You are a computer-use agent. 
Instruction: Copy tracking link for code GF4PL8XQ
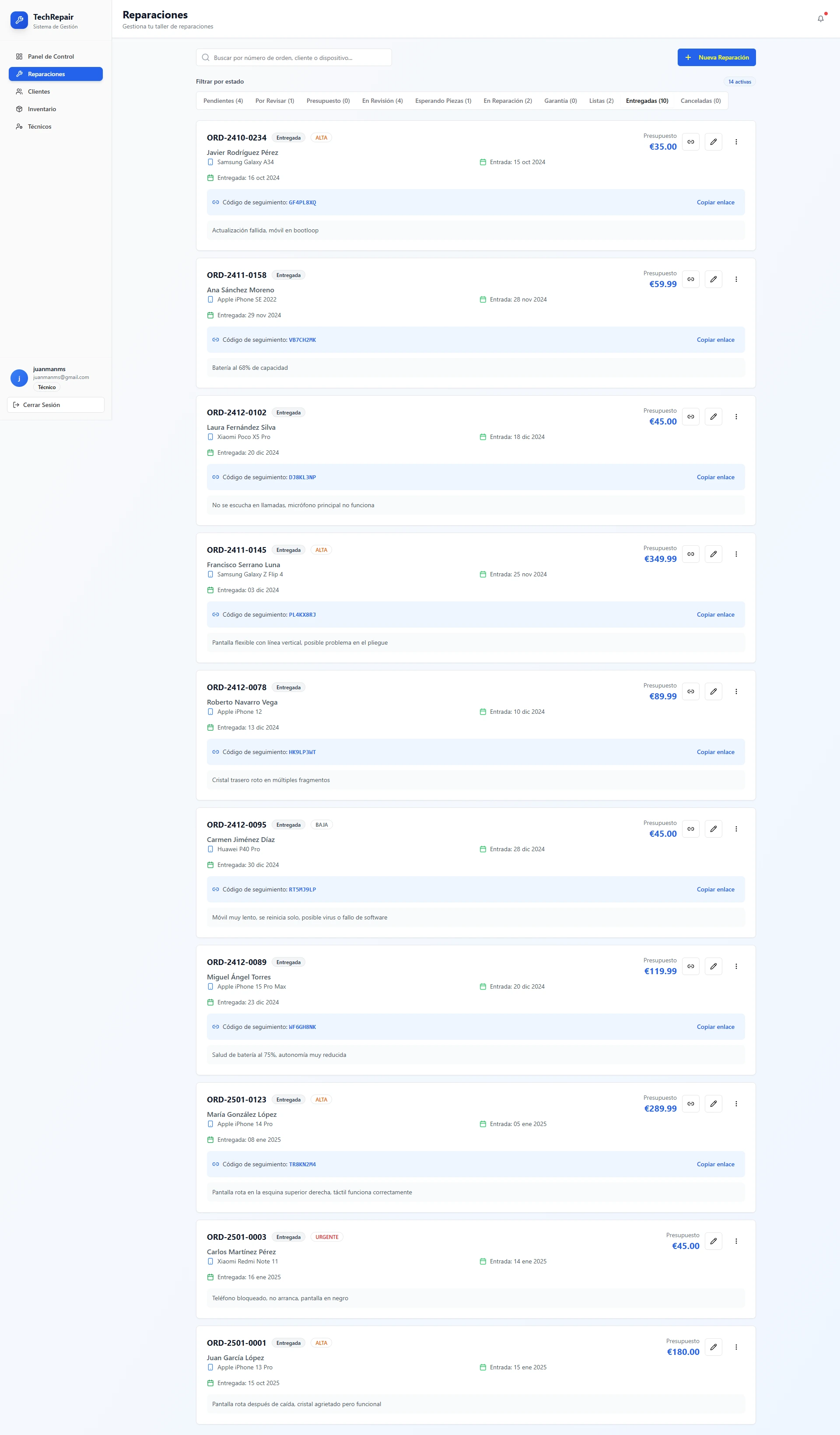tap(715, 202)
